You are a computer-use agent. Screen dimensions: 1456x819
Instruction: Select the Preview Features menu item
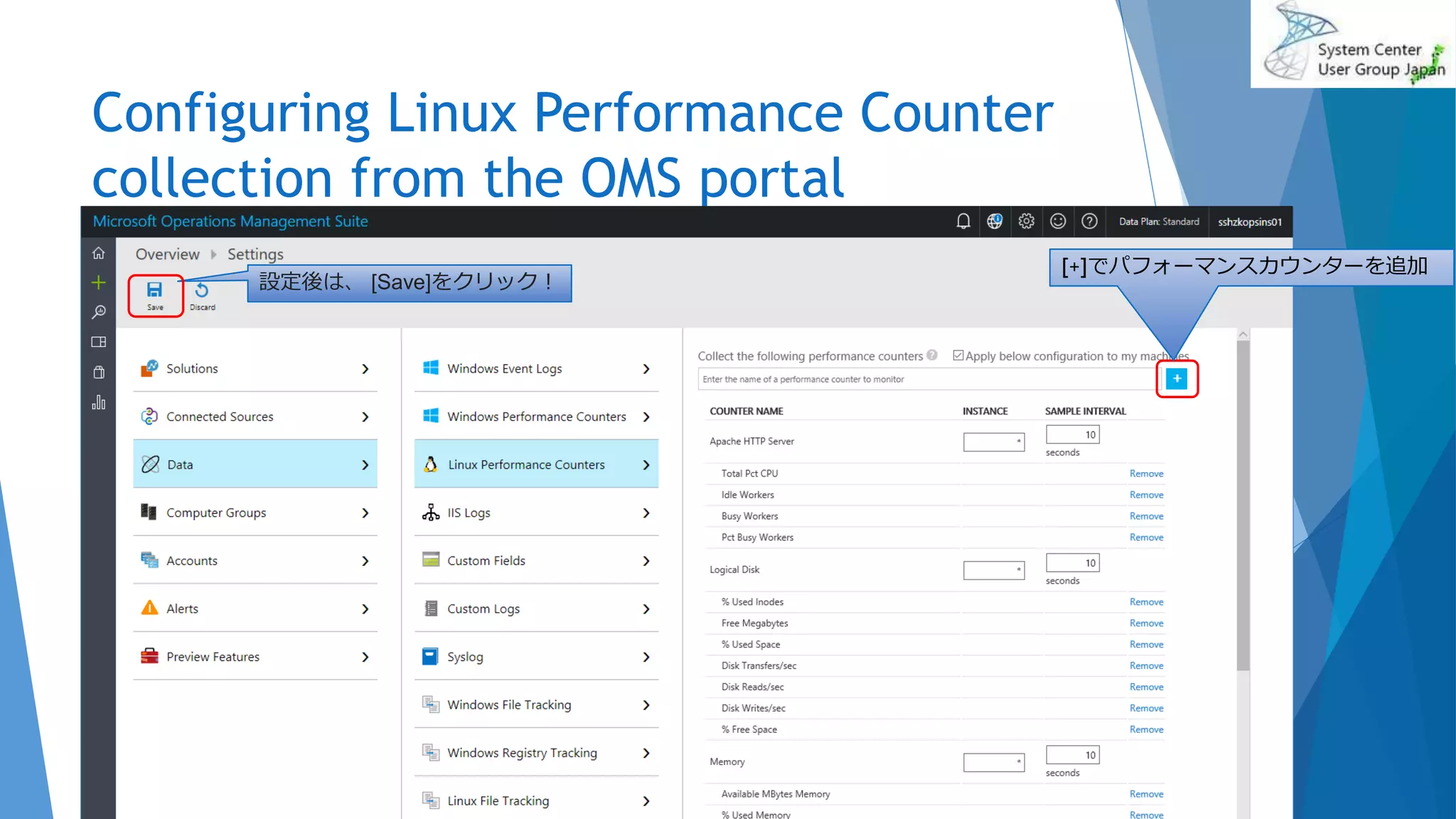[x=255, y=656]
